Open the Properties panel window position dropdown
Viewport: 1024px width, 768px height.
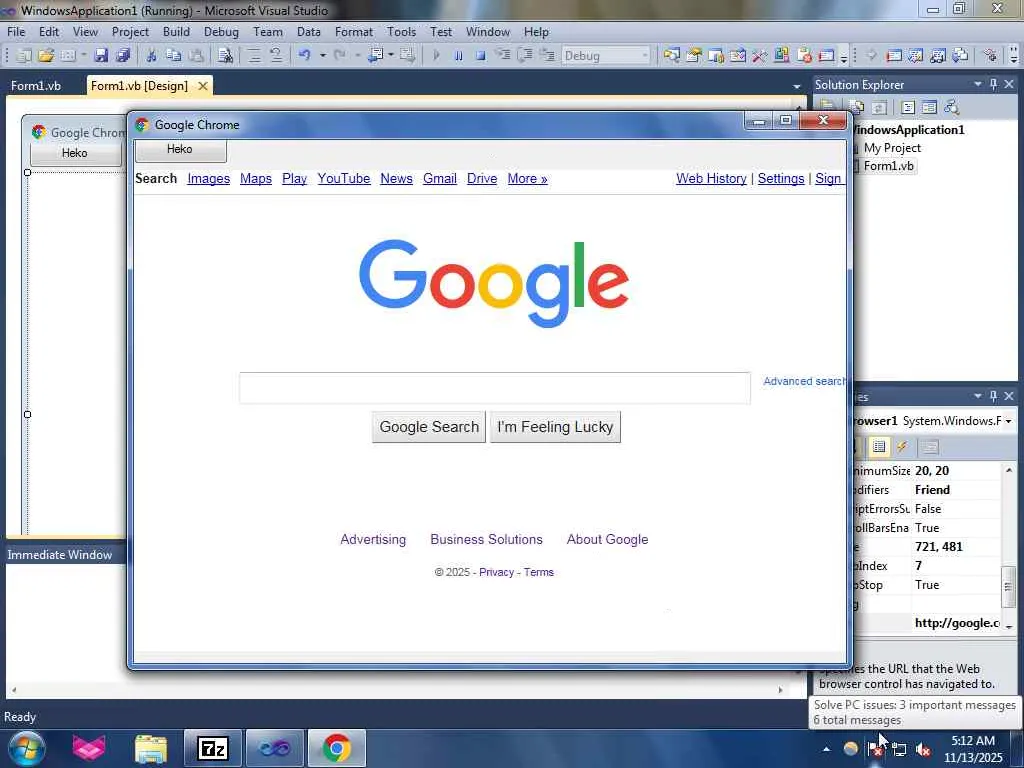pos(978,396)
